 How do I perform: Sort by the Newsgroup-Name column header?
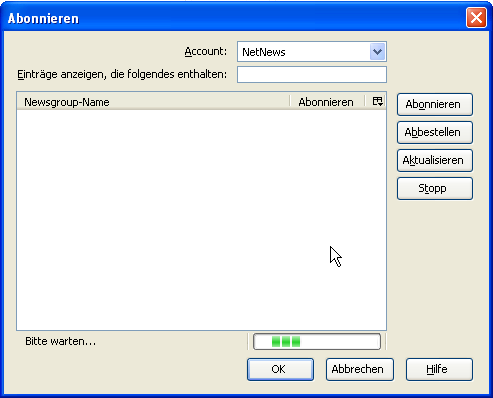point(153,102)
